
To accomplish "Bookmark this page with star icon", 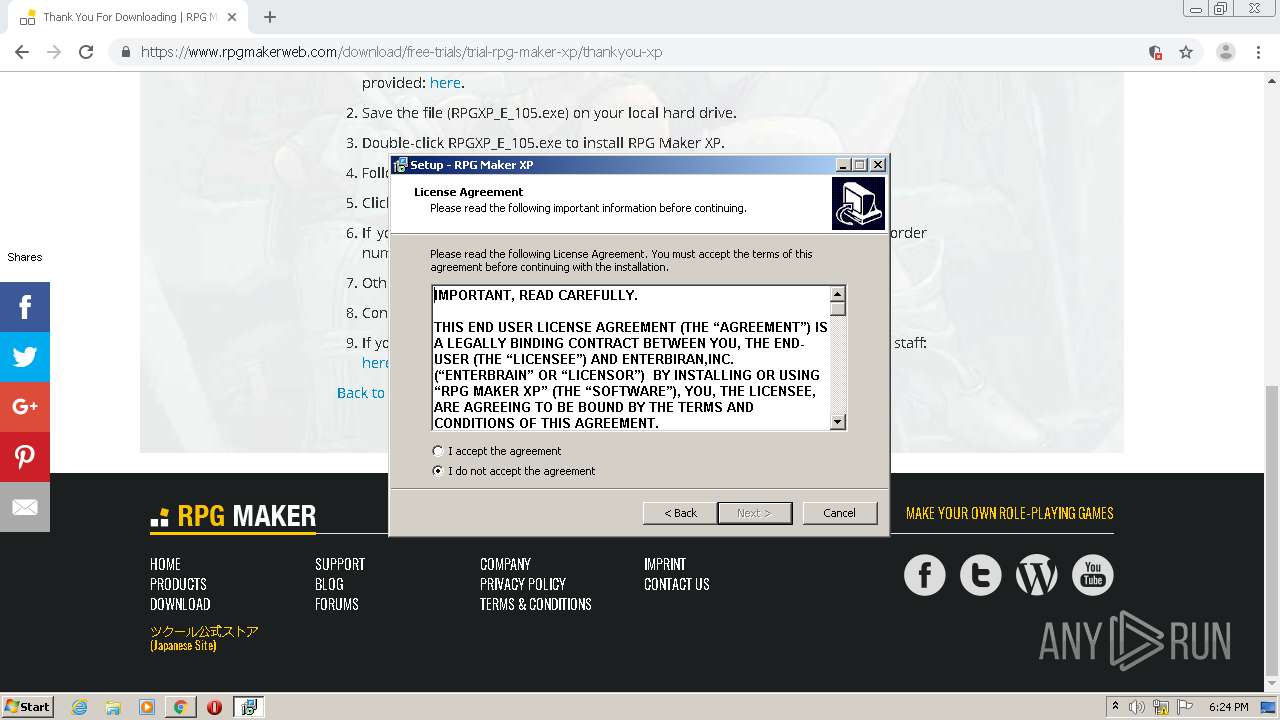I will tap(1186, 52).
